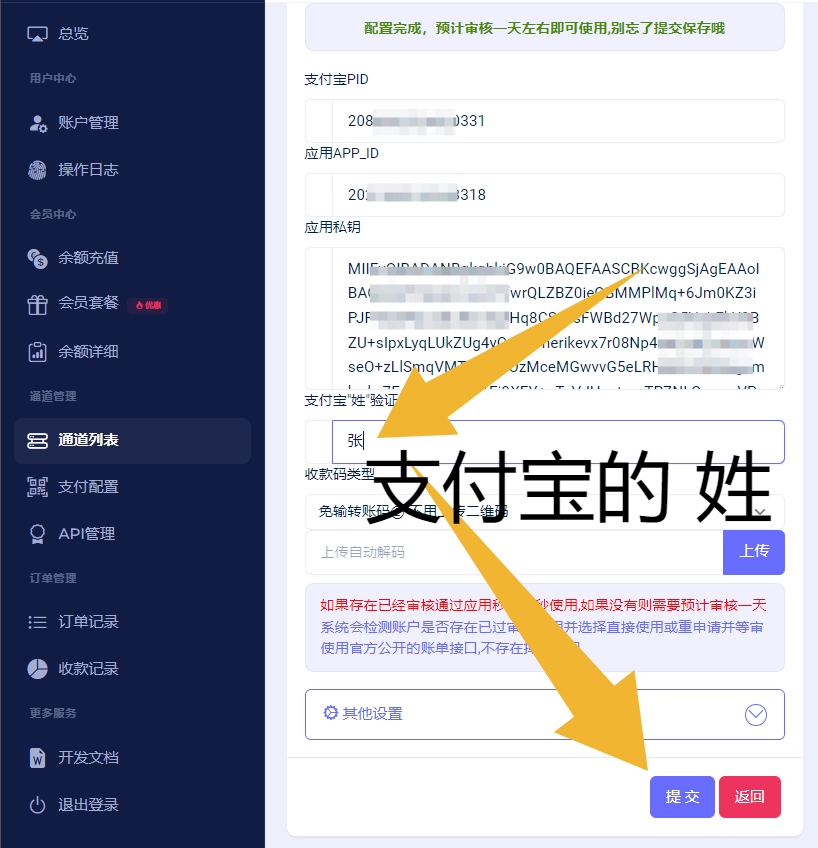Click the 应用APP_ID field label

(x=341, y=154)
